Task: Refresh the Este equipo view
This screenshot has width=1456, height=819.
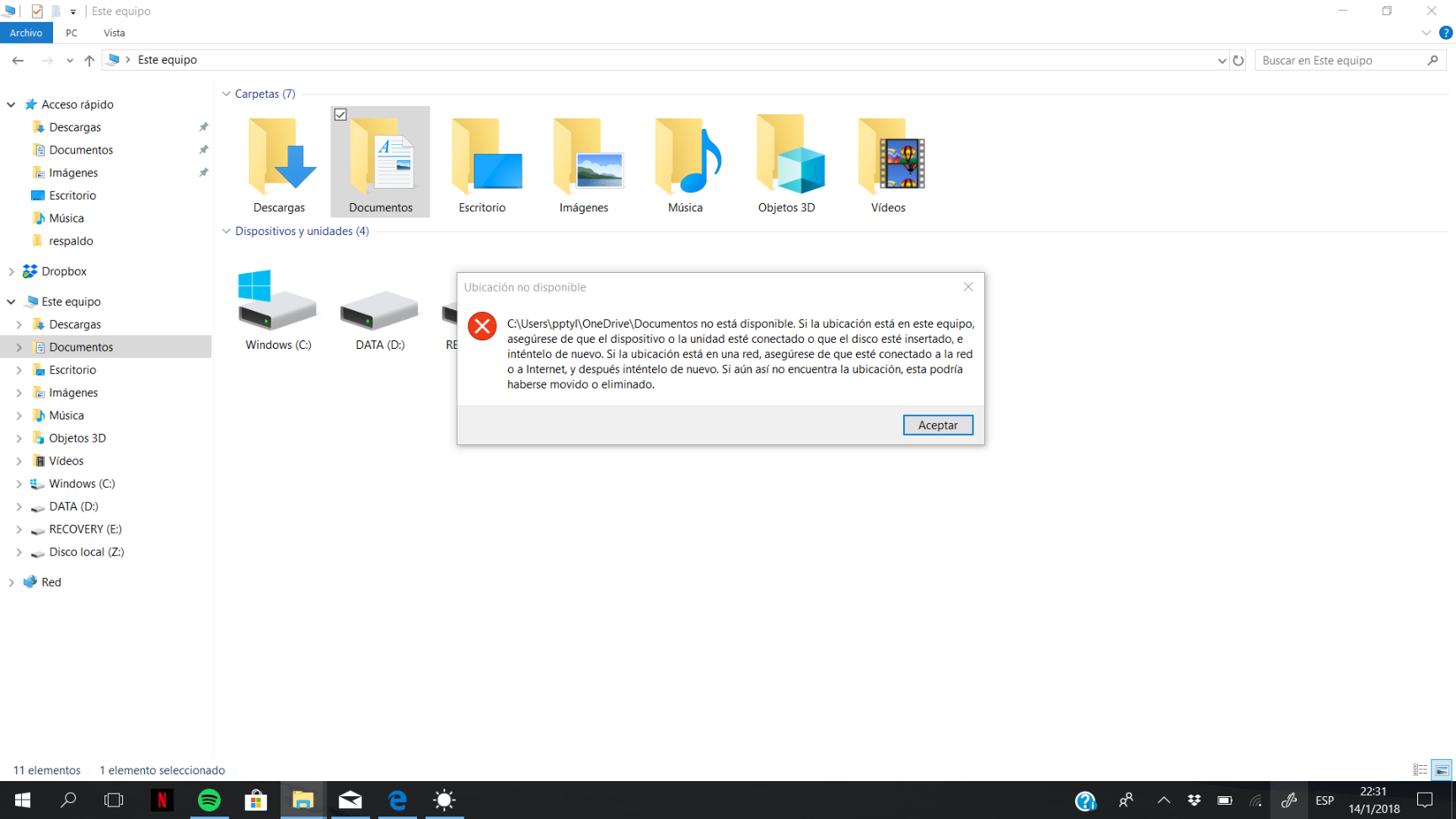Action: coord(1239,61)
